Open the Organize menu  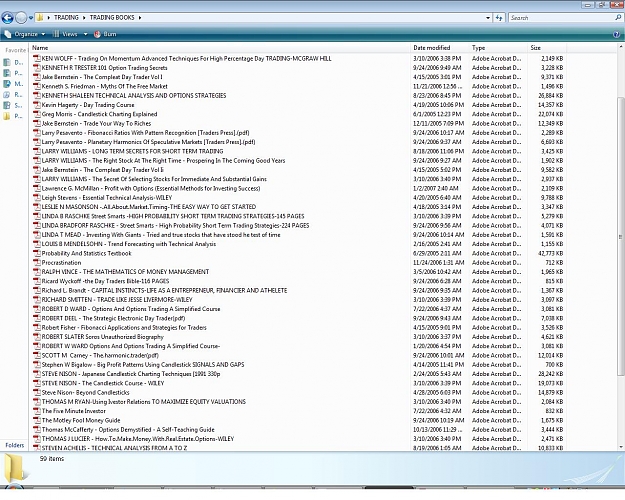click(24, 34)
